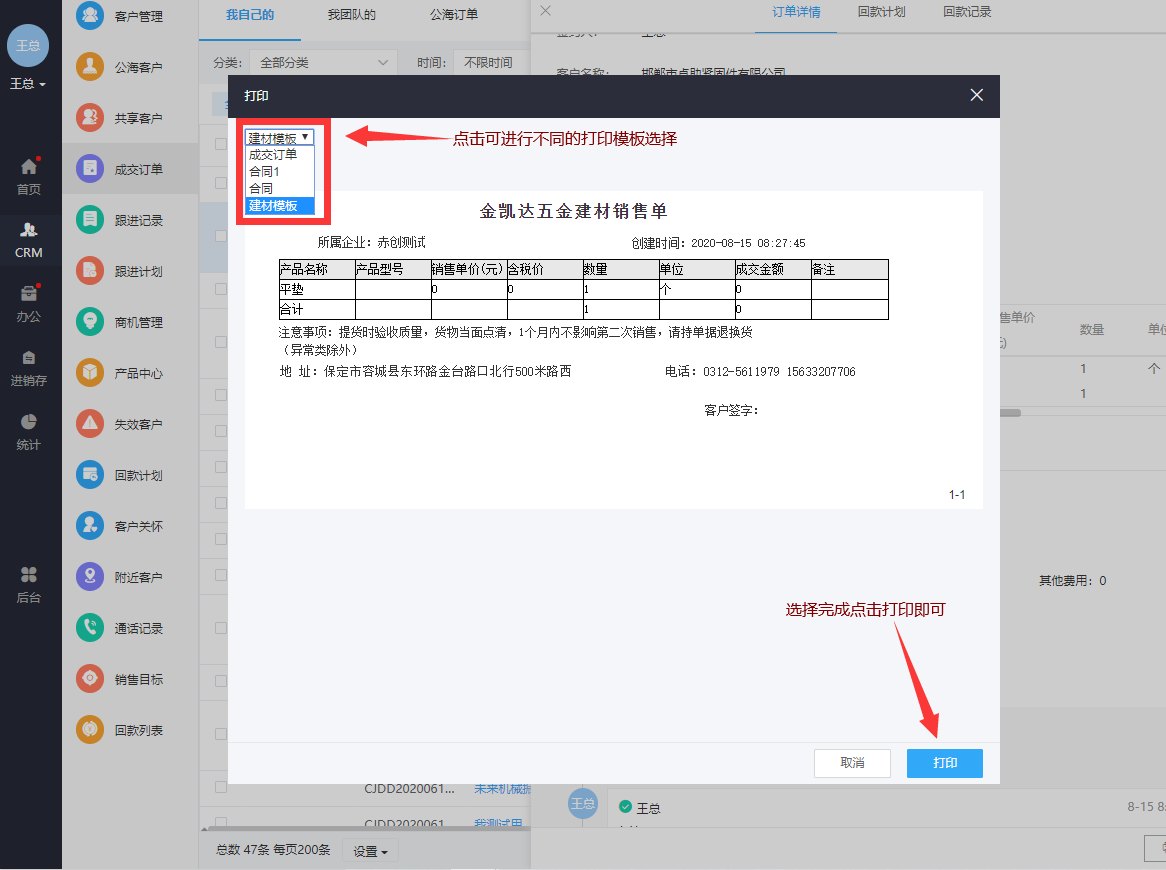Click the 取消 cancel button
The height and width of the screenshot is (870, 1166).
pyautogui.click(x=852, y=763)
